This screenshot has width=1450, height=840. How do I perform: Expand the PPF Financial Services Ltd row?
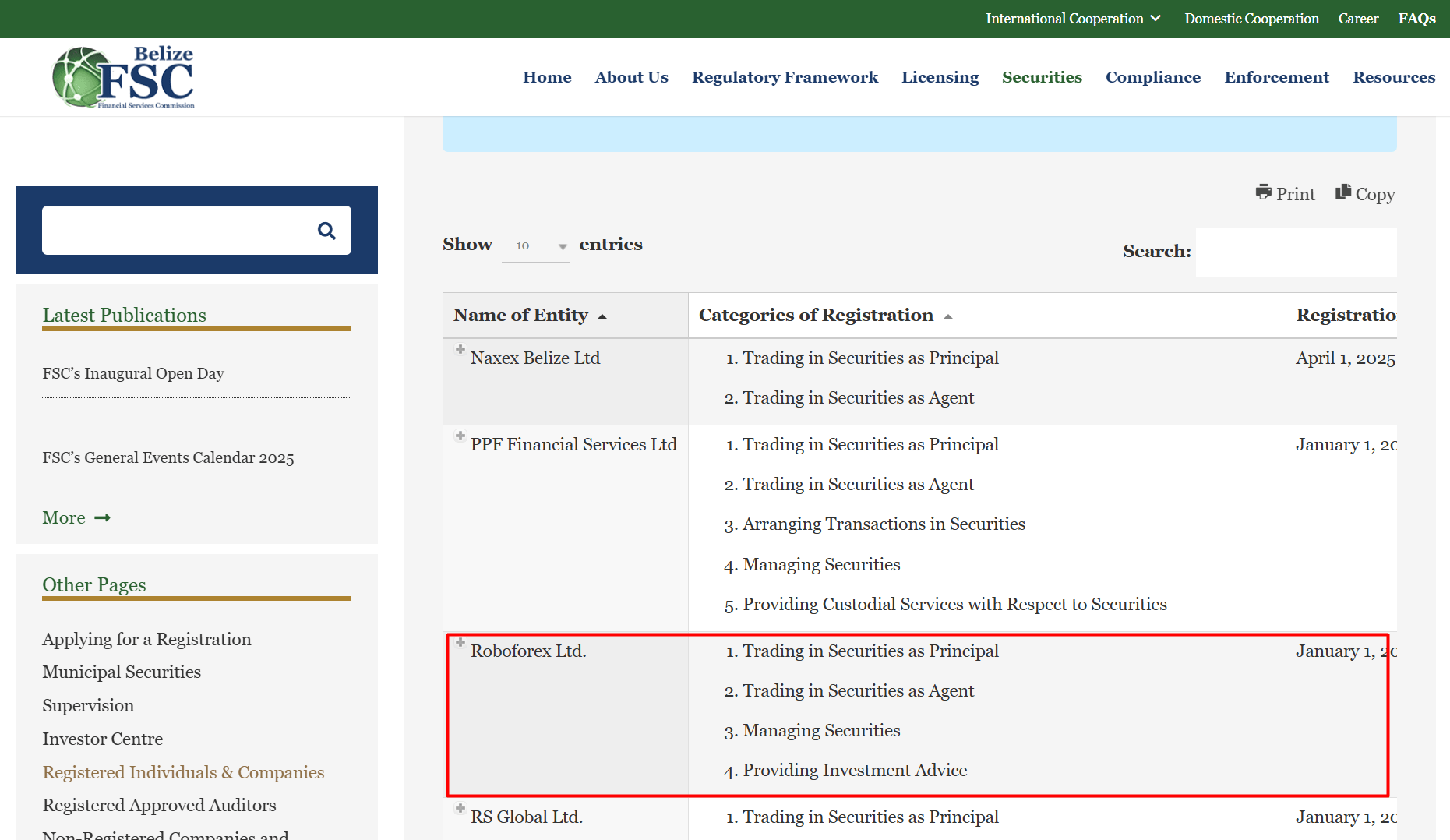point(460,436)
